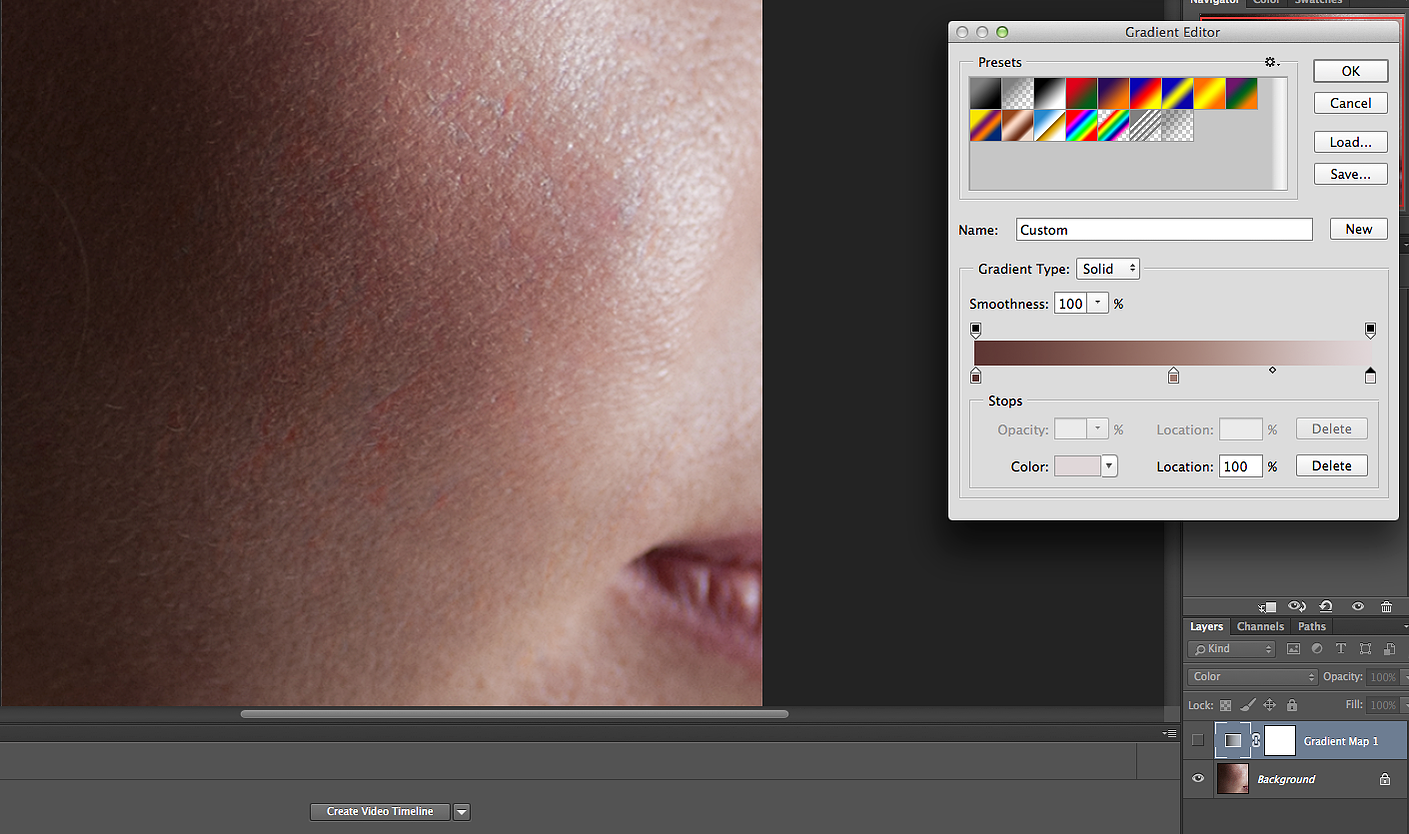Image resolution: width=1409 pixels, height=834 pixels.
Task: Switch to the Layers tab
Action: pos(1206,627)
